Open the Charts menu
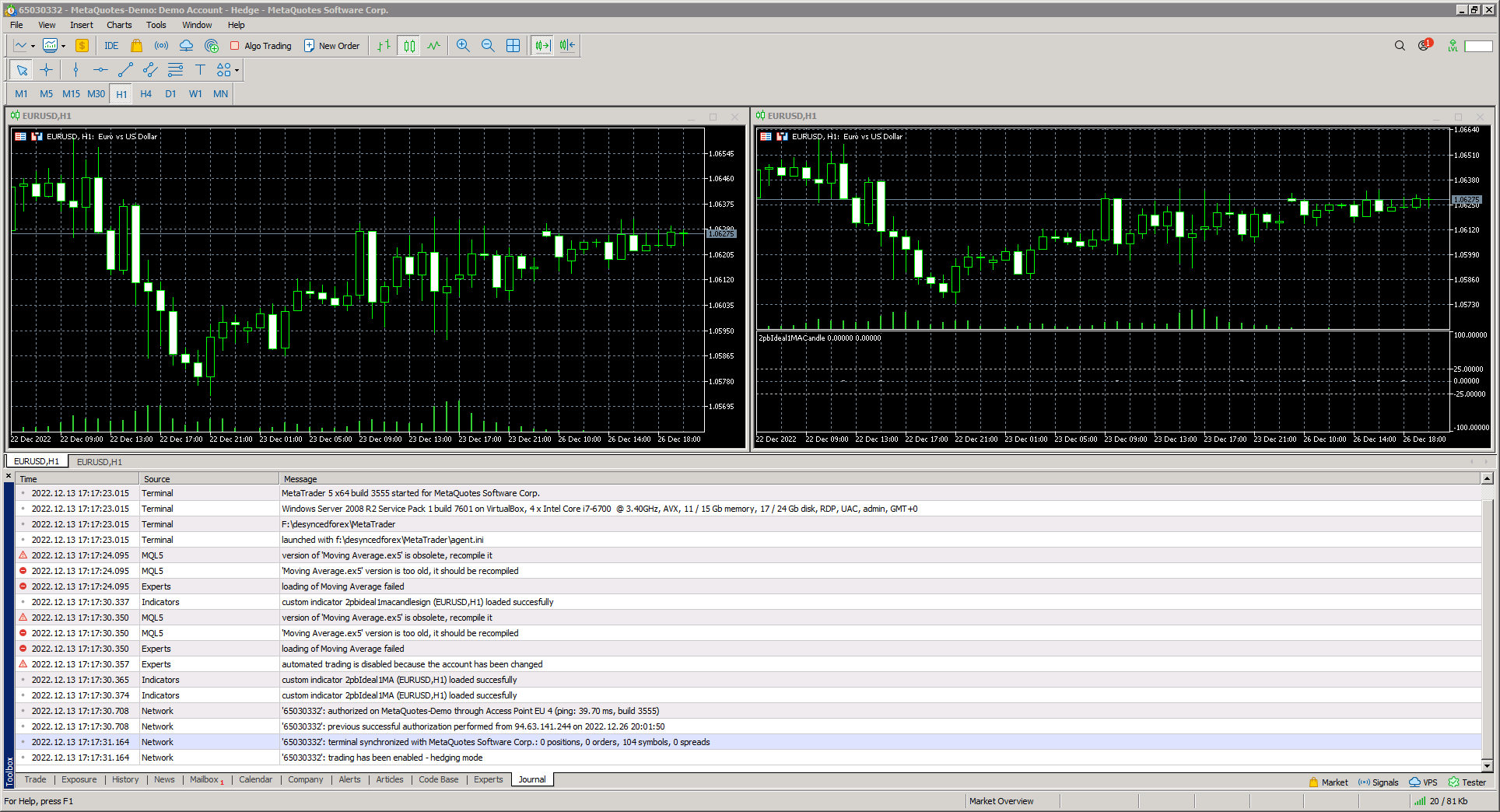1500x812 pixels. click(119, 25)
